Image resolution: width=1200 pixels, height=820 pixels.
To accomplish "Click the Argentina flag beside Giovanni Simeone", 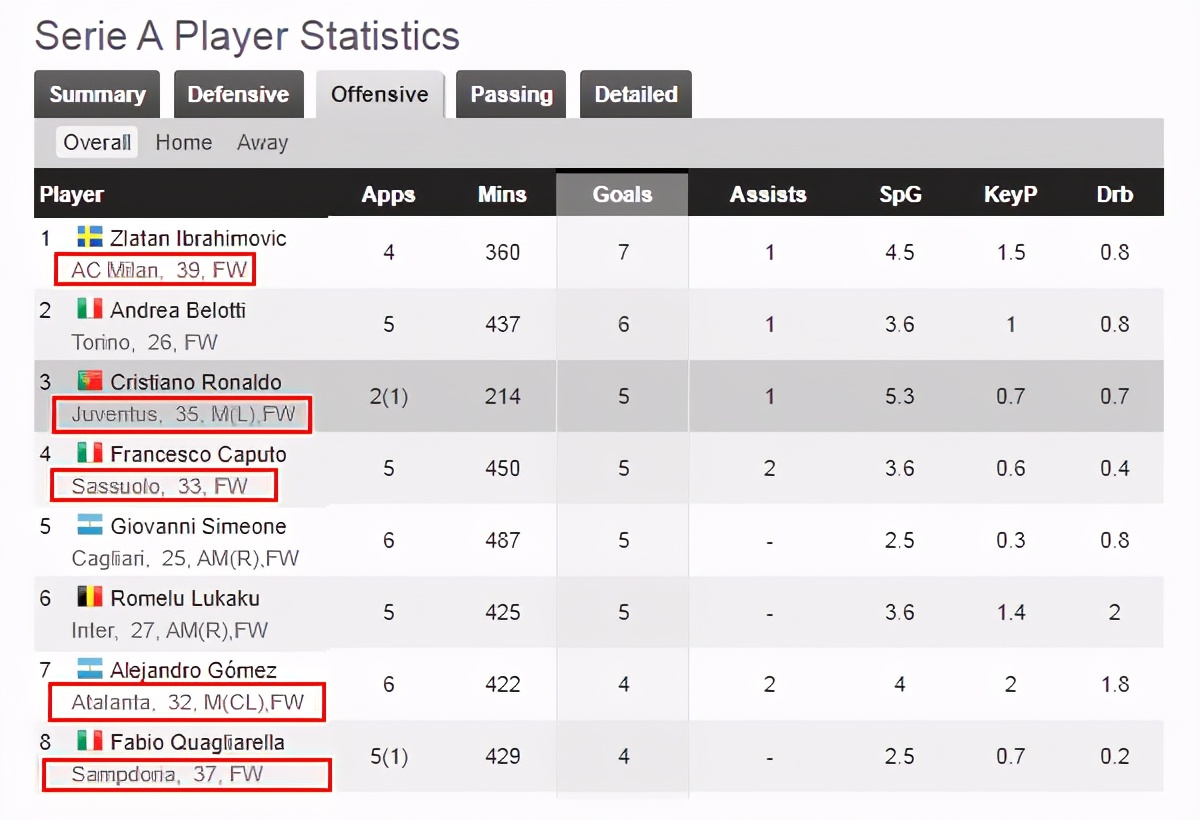I will 90,526.
